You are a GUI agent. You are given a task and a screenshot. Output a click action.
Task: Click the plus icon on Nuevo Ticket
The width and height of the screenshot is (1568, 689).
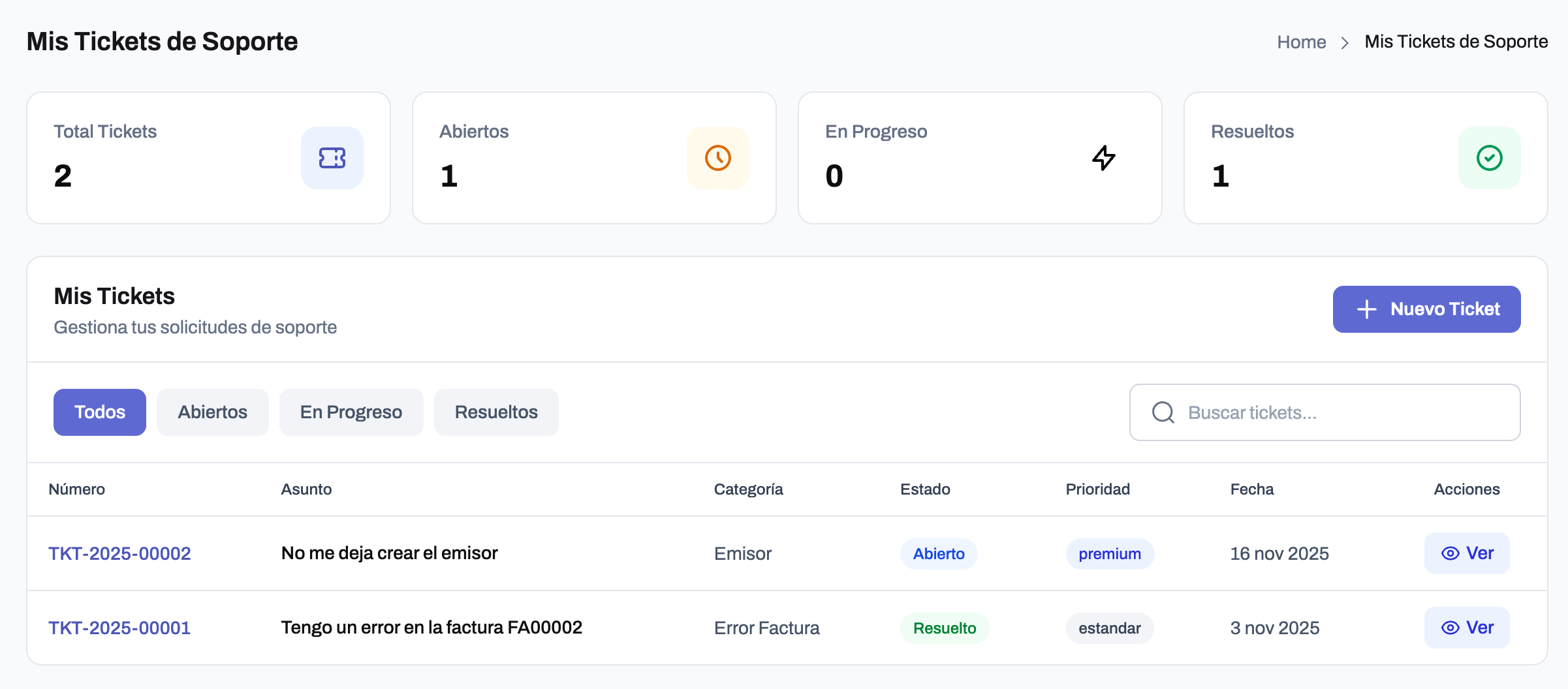1366,309
